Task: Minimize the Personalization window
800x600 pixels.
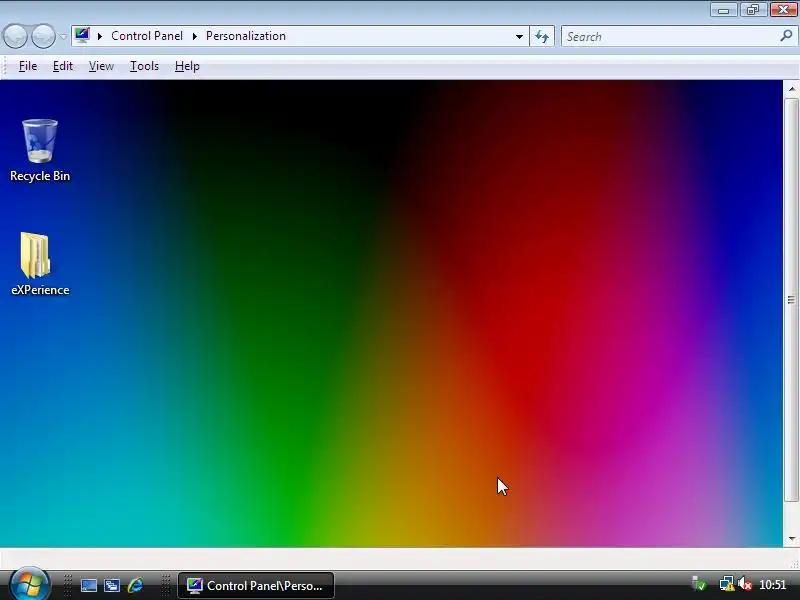Action: [x=723, y=10]
